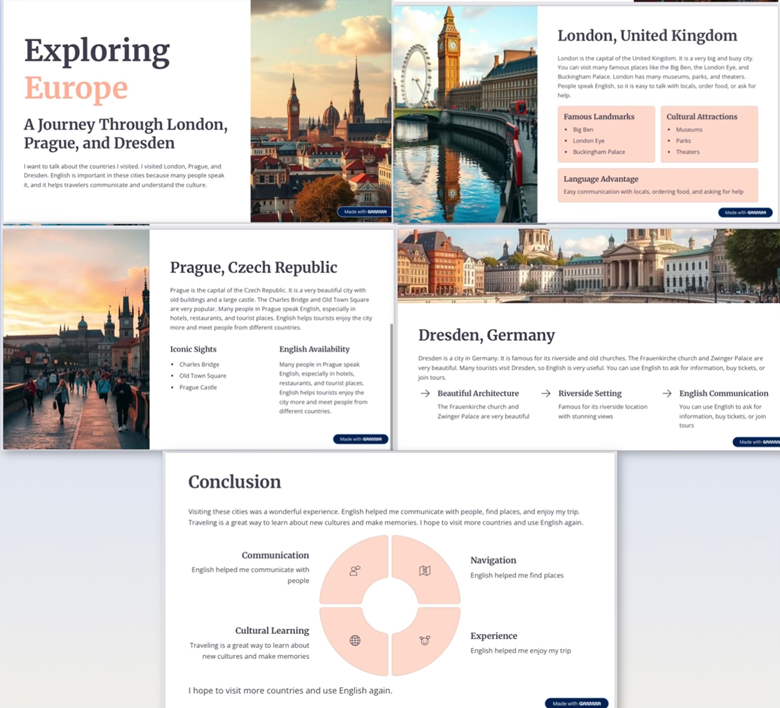
Task: Click the people icon in Communication segment
Action: pyautogui.click(x=355, y=571)
